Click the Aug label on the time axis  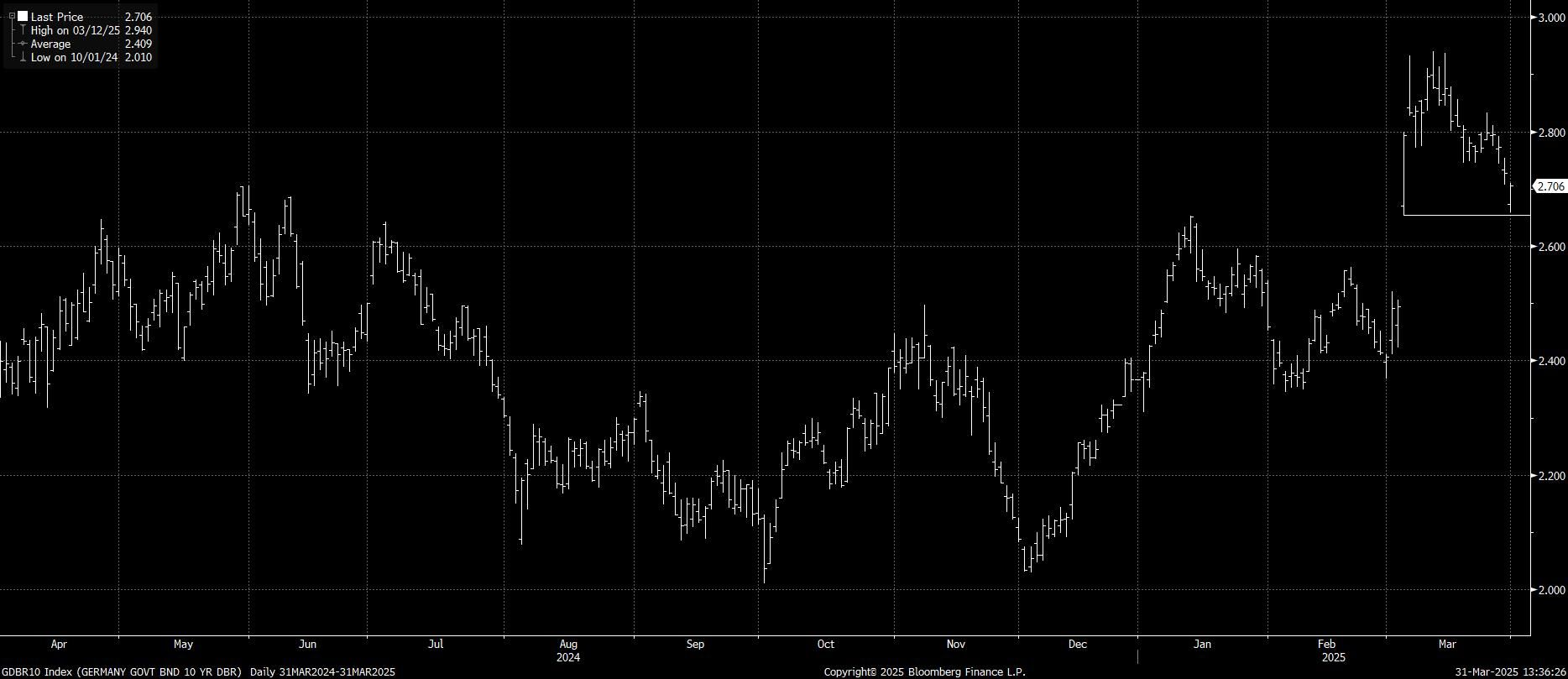(568, 645)
